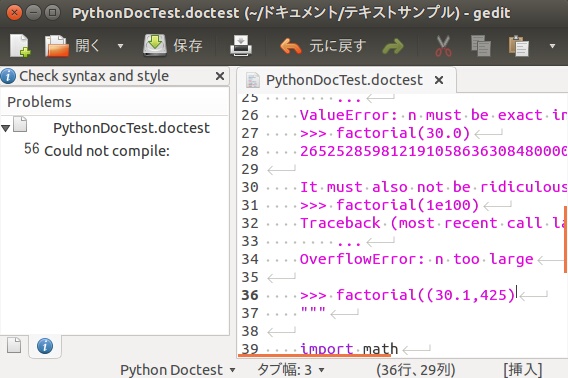Click 'Traceback (most recent call' on line 32

(x=434, y=223)
